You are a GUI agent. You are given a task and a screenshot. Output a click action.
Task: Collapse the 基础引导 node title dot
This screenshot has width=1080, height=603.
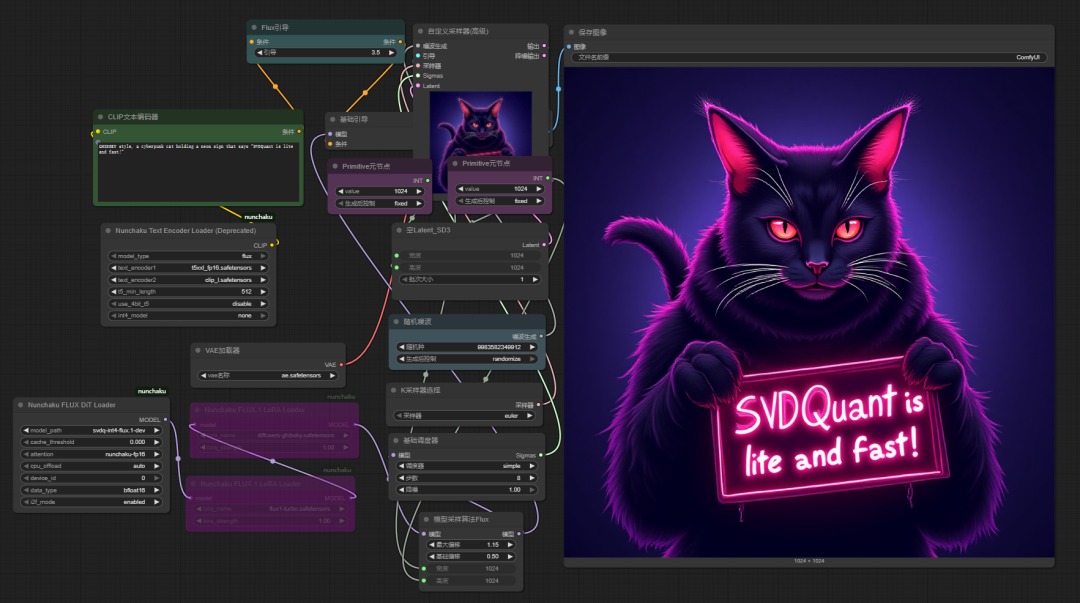coord(333,119)
